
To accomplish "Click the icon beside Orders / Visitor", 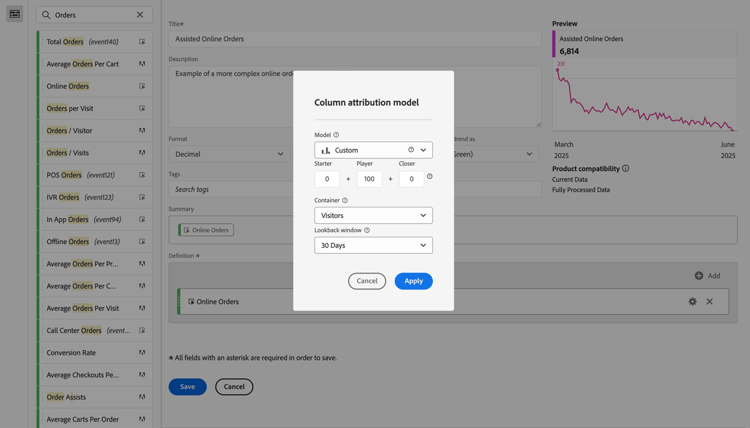I will [x=142, y=130].
